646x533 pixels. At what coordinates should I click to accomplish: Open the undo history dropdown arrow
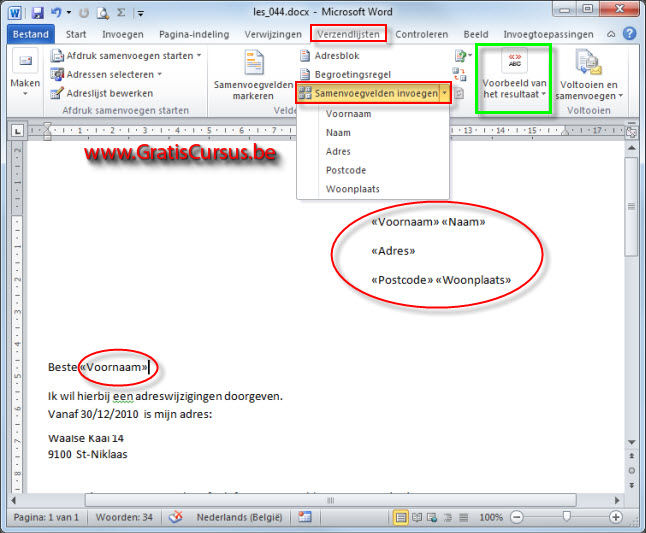tap(69, 13)
